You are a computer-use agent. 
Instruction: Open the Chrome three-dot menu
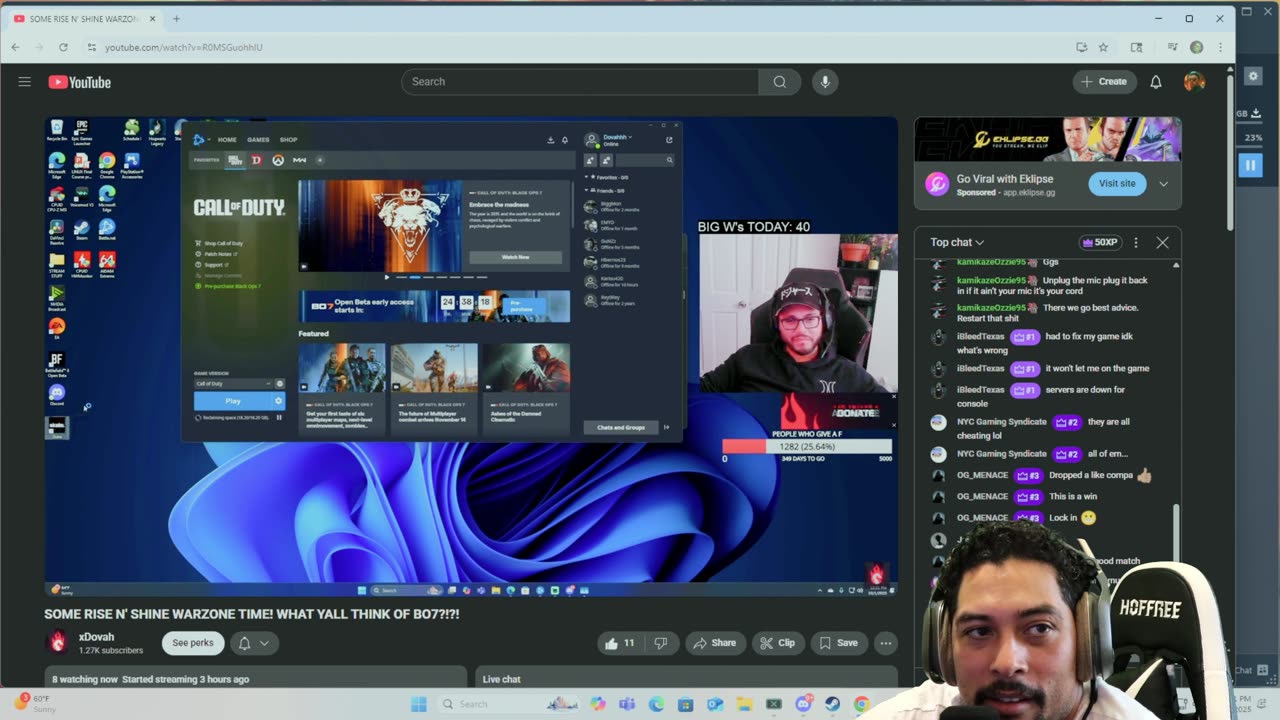1220,47
